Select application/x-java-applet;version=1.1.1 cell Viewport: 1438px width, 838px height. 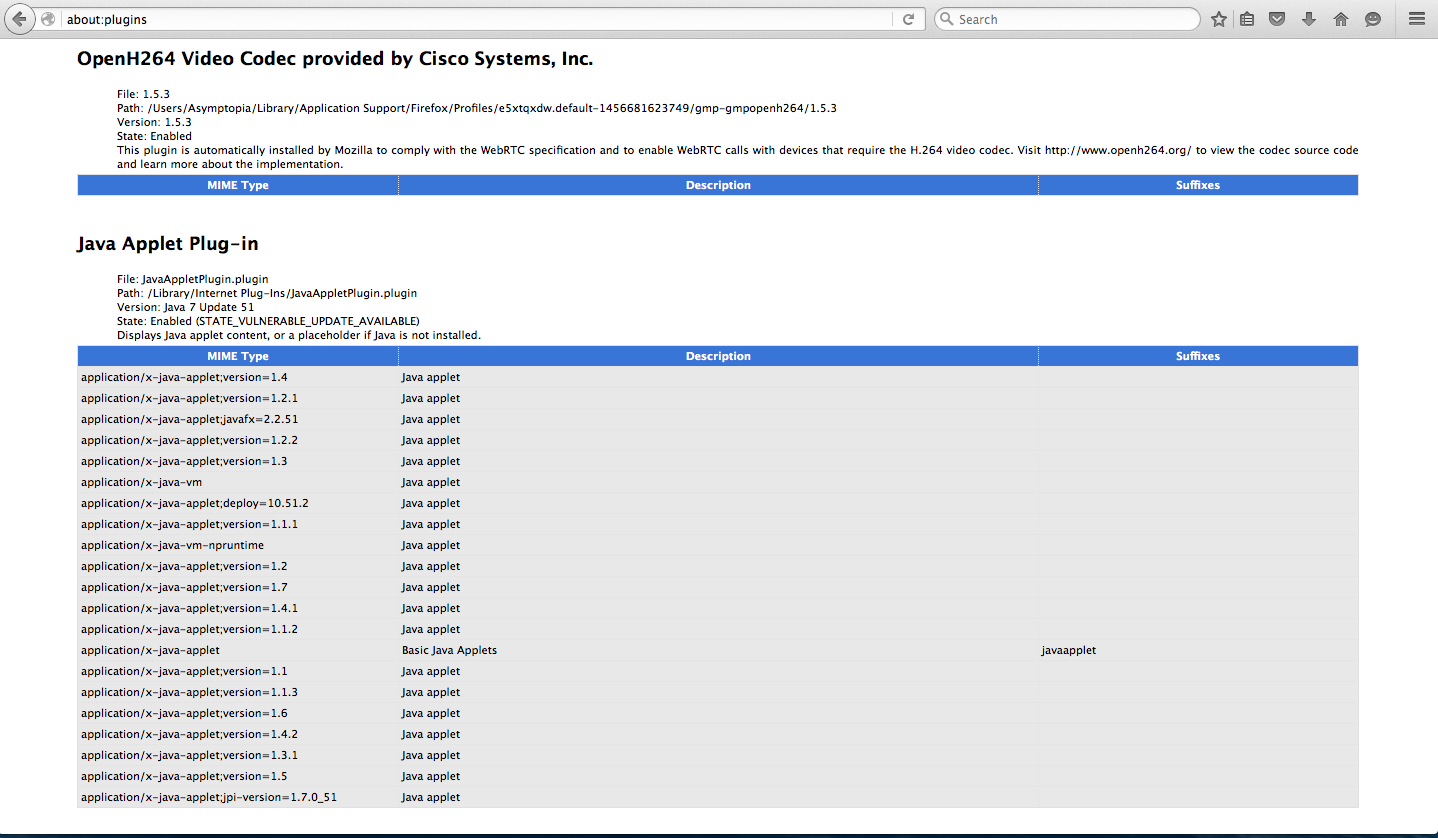(238, 524)
